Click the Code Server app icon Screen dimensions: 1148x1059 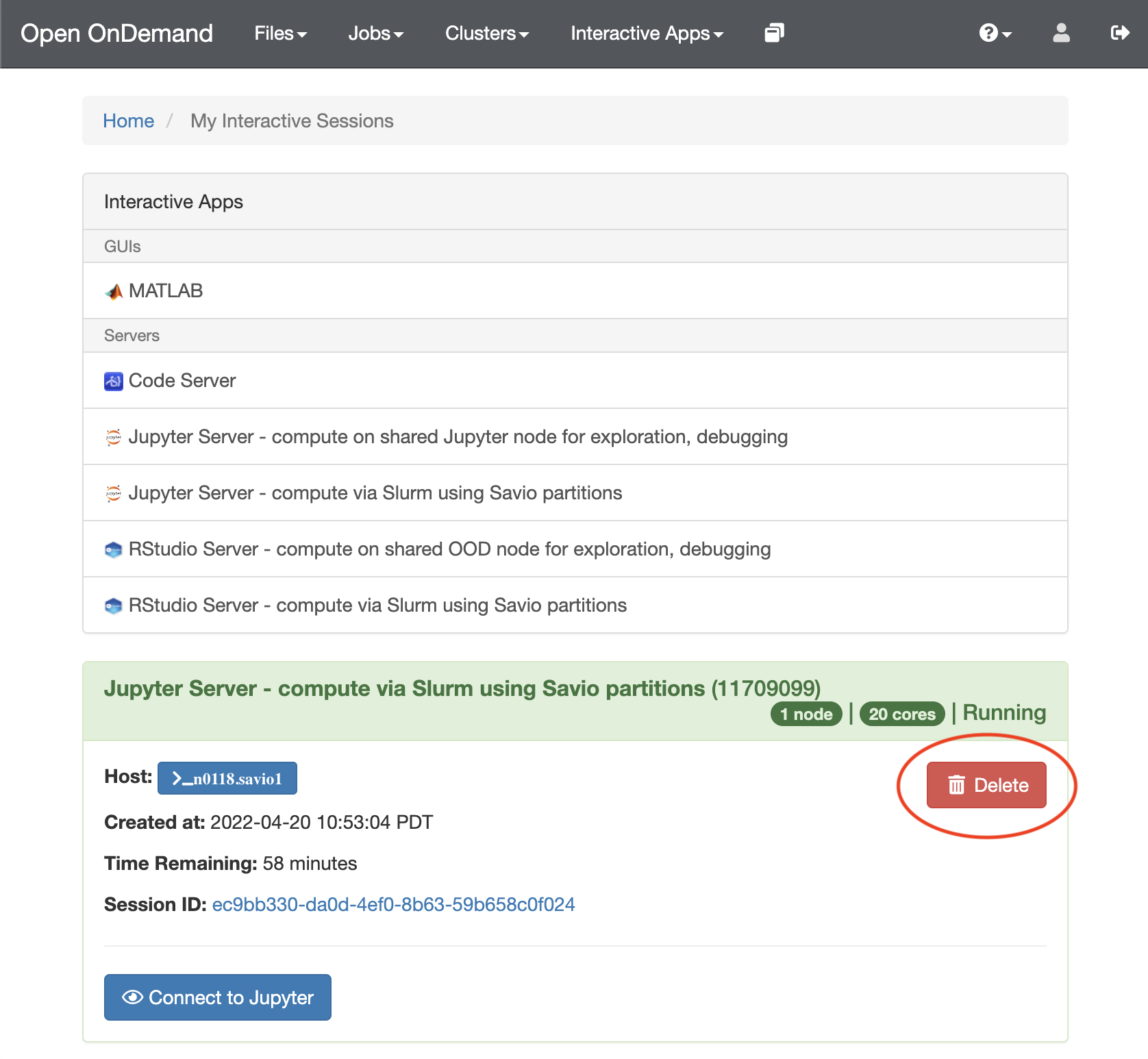tap(114, 381)
